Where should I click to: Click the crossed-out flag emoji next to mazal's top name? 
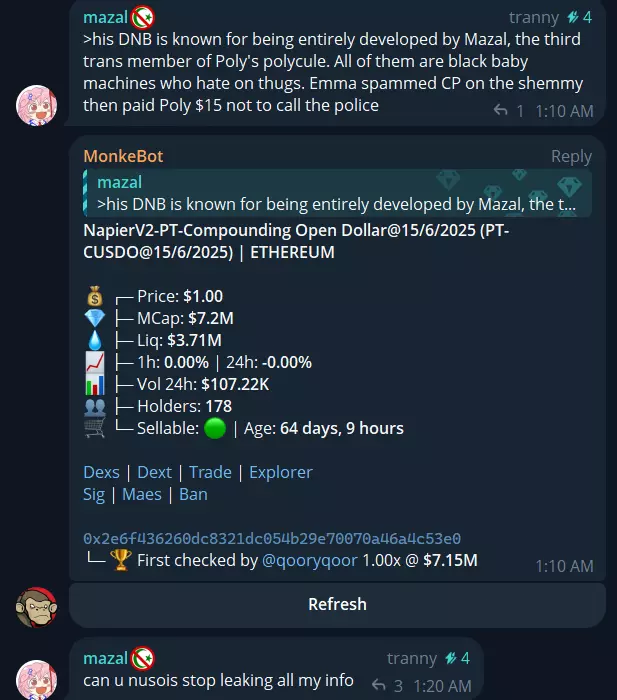143,17
